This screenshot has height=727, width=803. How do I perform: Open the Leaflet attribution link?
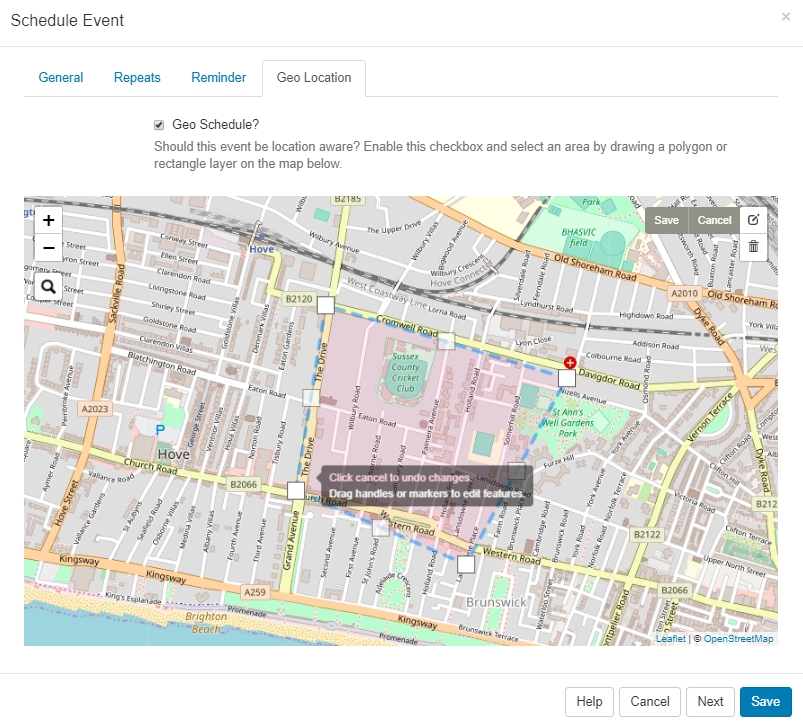click(670, 639)
